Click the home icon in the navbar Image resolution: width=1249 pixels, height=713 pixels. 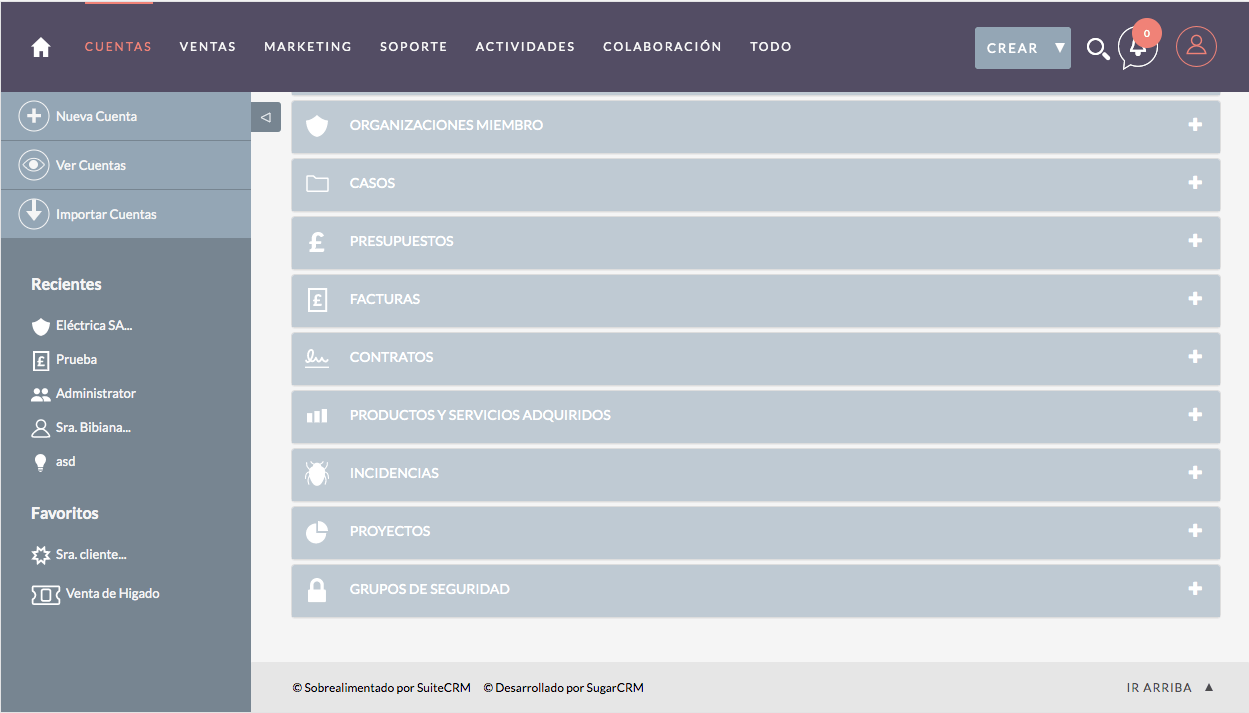(x=41, y=47)
